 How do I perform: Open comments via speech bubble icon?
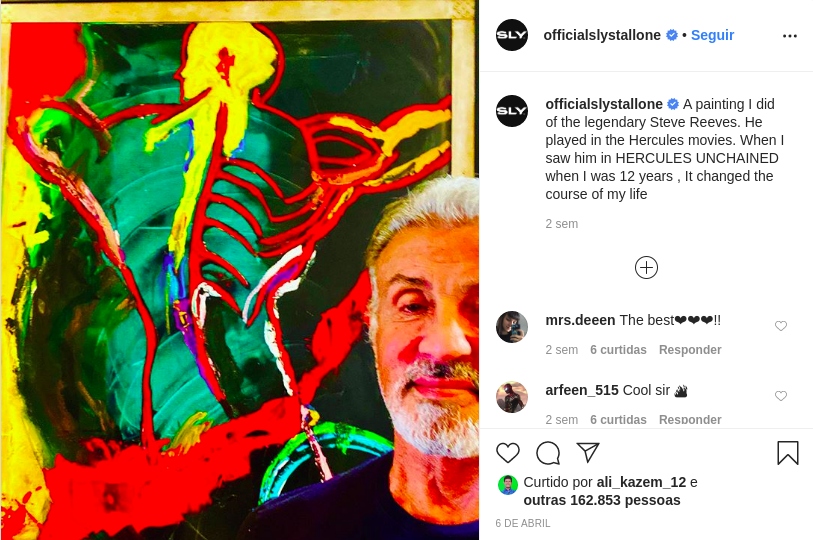548,453
